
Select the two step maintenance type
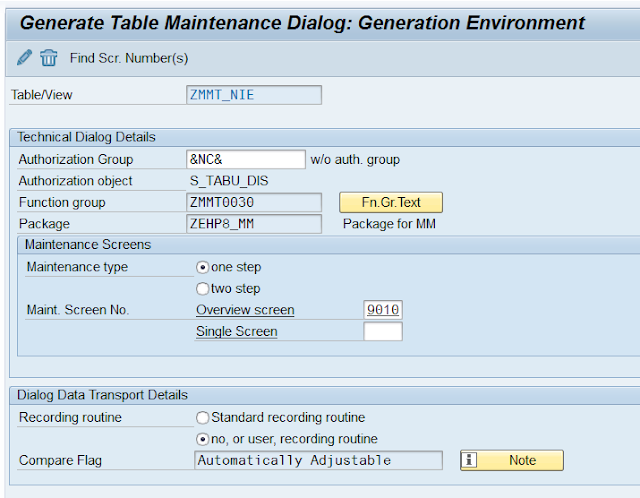coord(202,289)
